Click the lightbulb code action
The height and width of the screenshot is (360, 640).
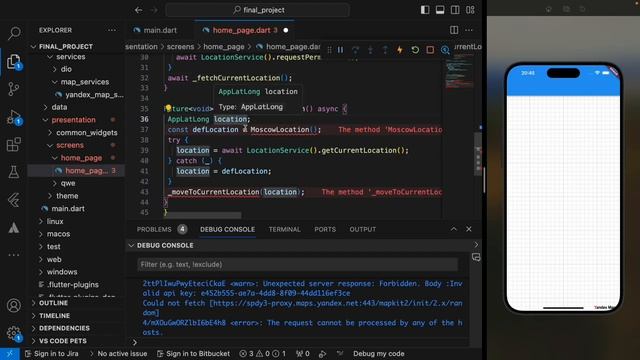point(168,109)
